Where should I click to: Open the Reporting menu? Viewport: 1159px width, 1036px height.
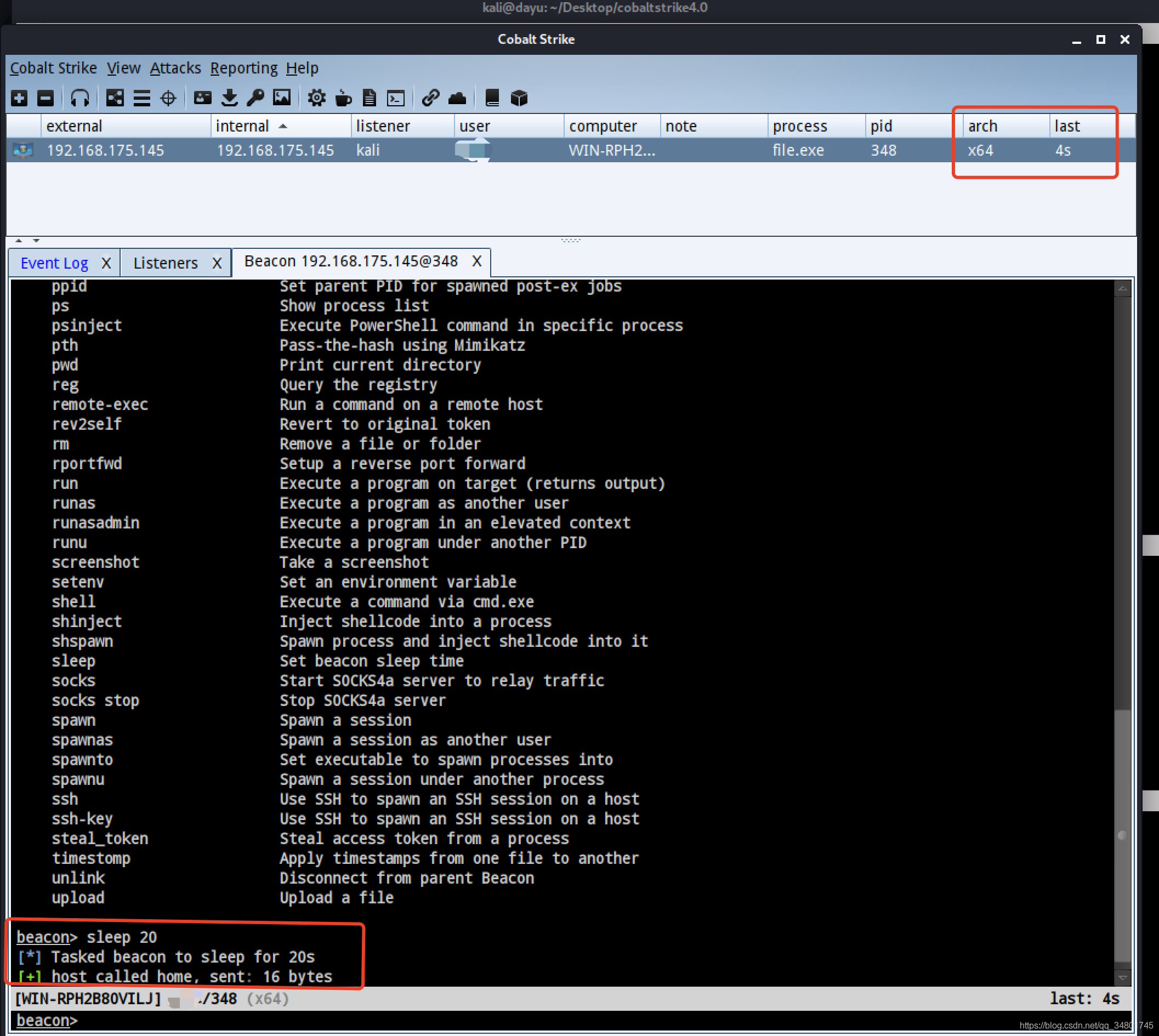point(243,69)
